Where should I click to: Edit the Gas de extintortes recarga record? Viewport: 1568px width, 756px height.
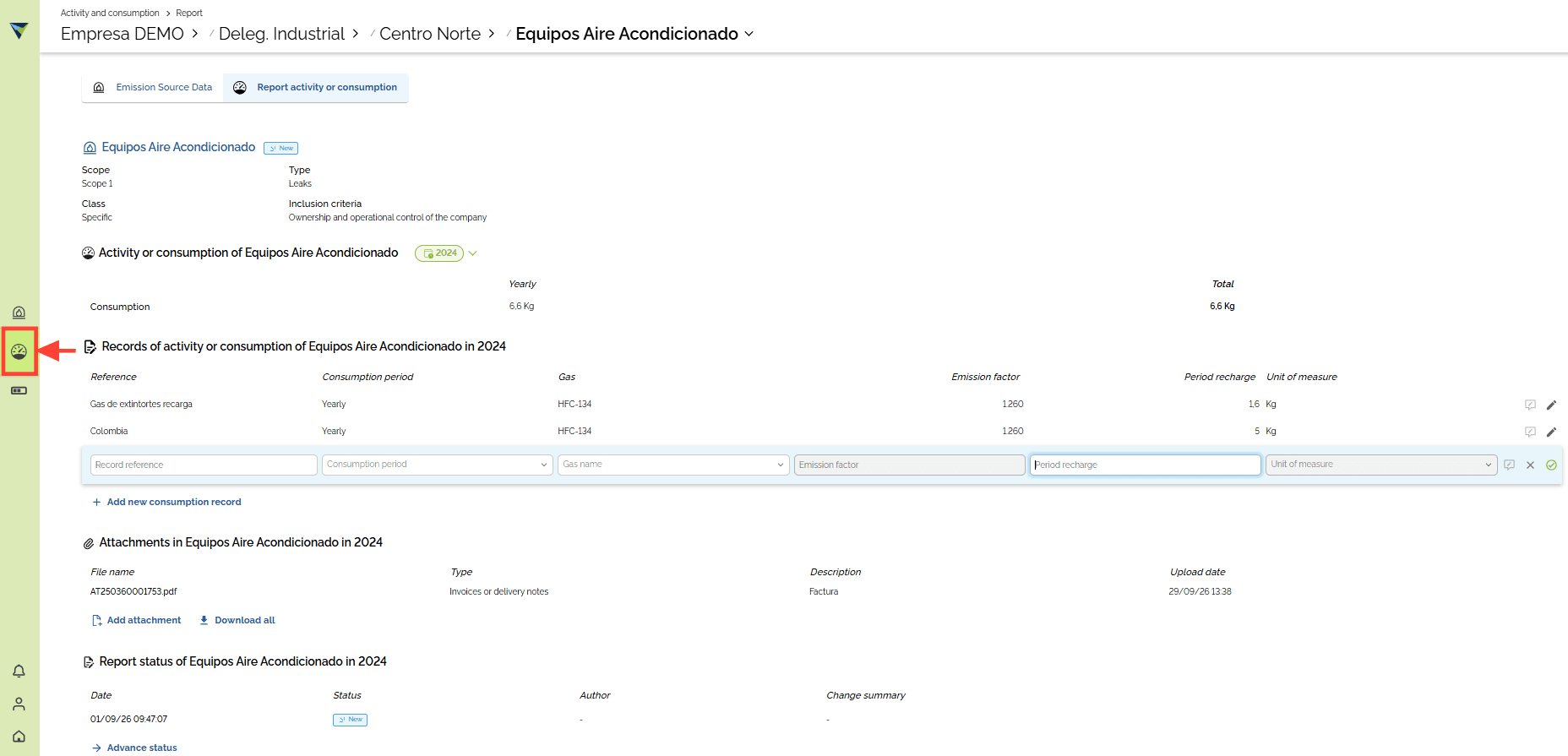point(1551,405)
